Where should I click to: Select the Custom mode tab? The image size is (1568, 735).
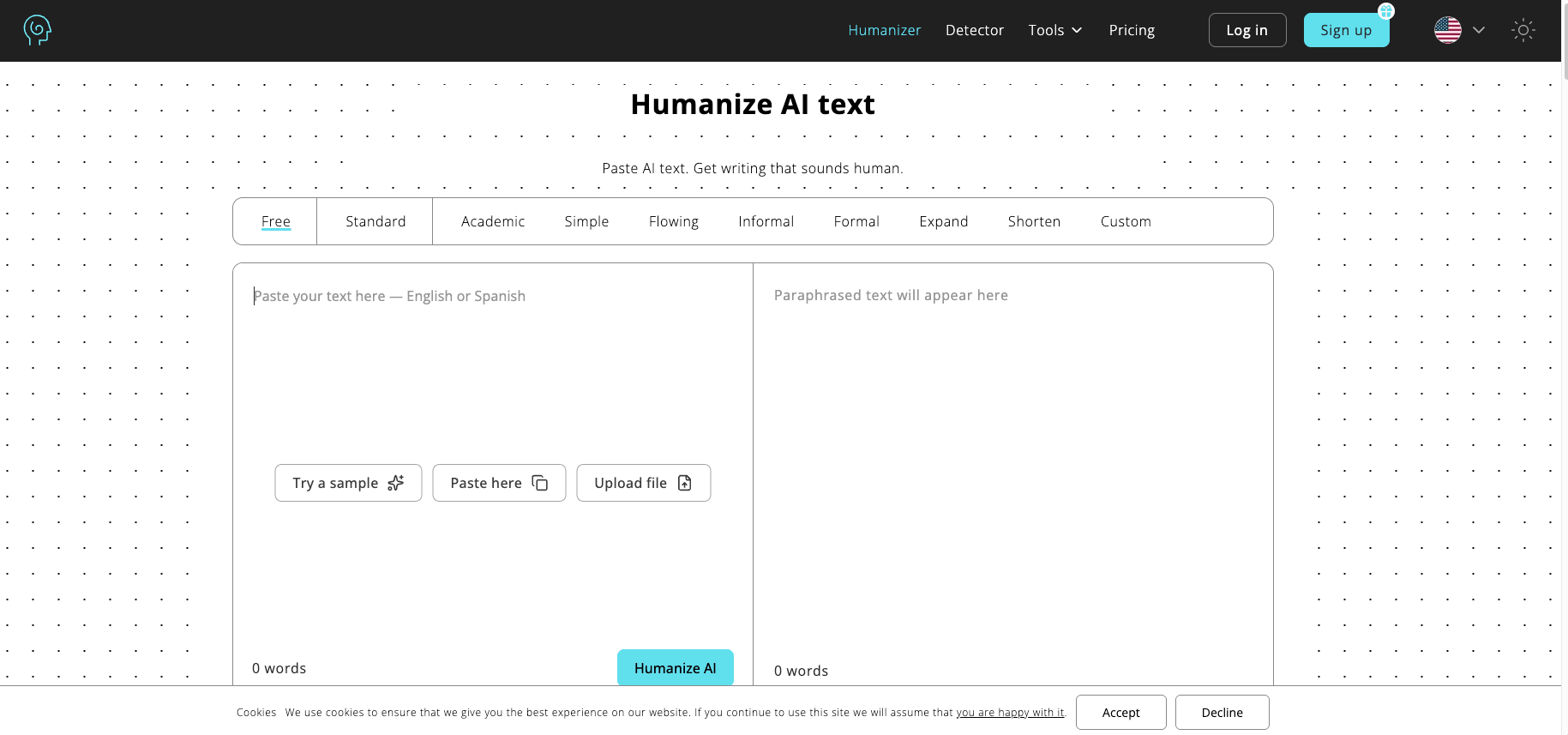click(x=1126, y=221)
